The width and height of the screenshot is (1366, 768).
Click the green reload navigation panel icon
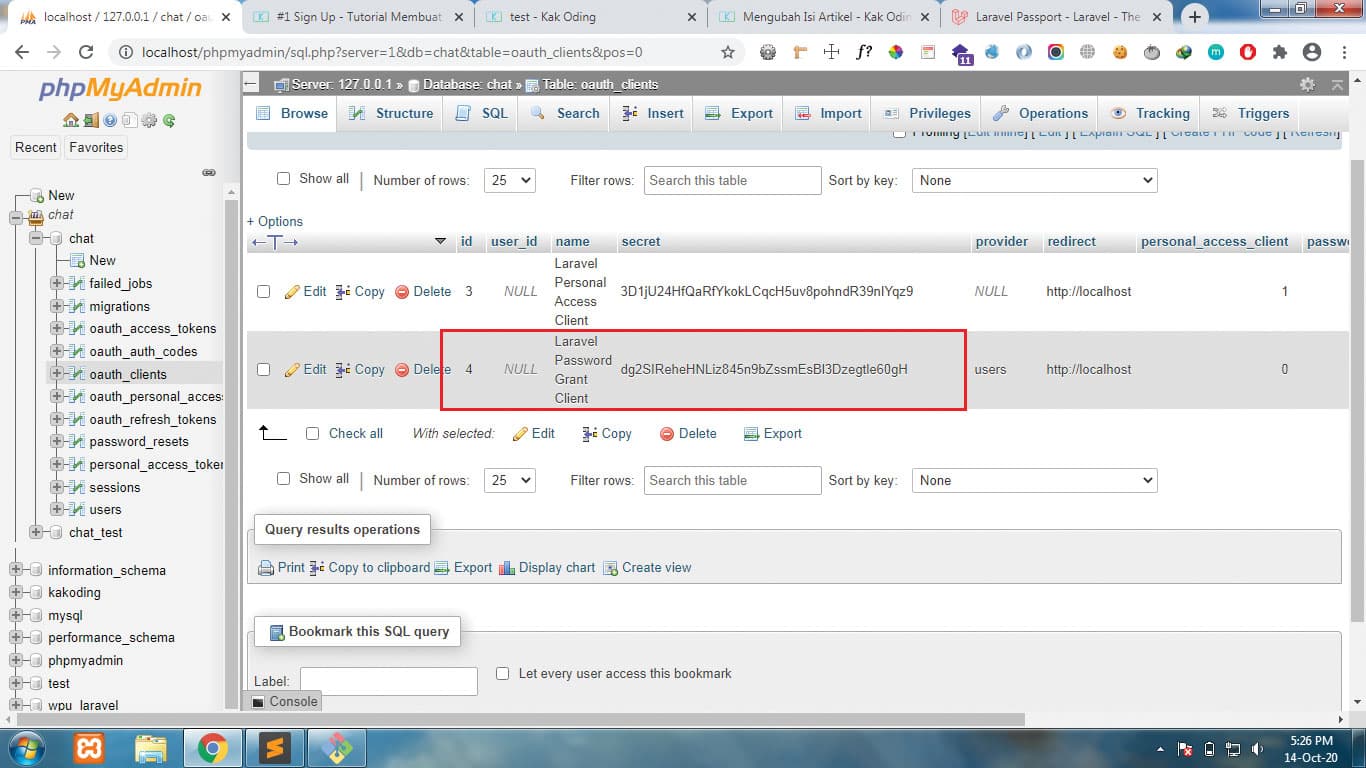point(169,121)
